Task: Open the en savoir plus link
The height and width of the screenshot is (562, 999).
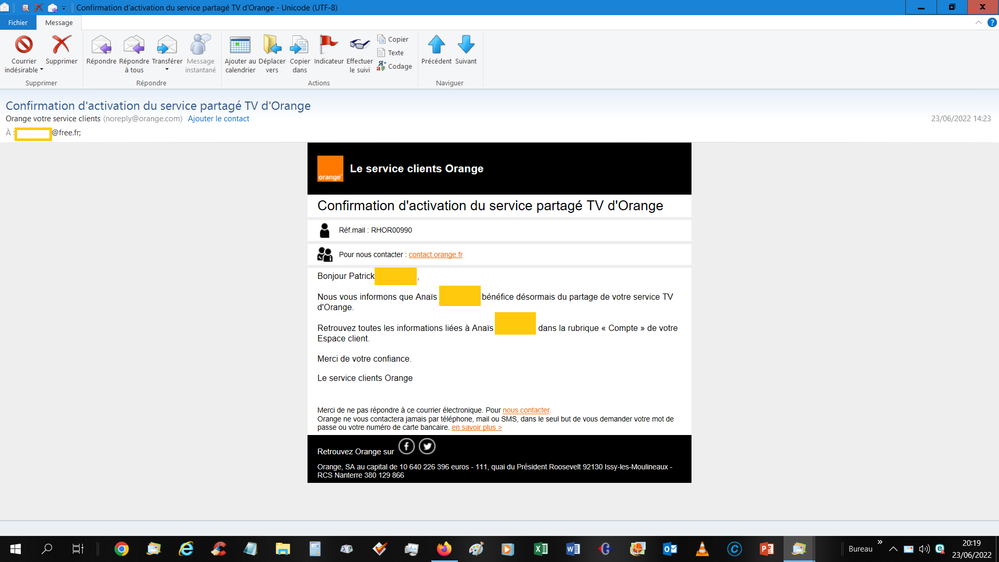Action: [x=477, y=428]
